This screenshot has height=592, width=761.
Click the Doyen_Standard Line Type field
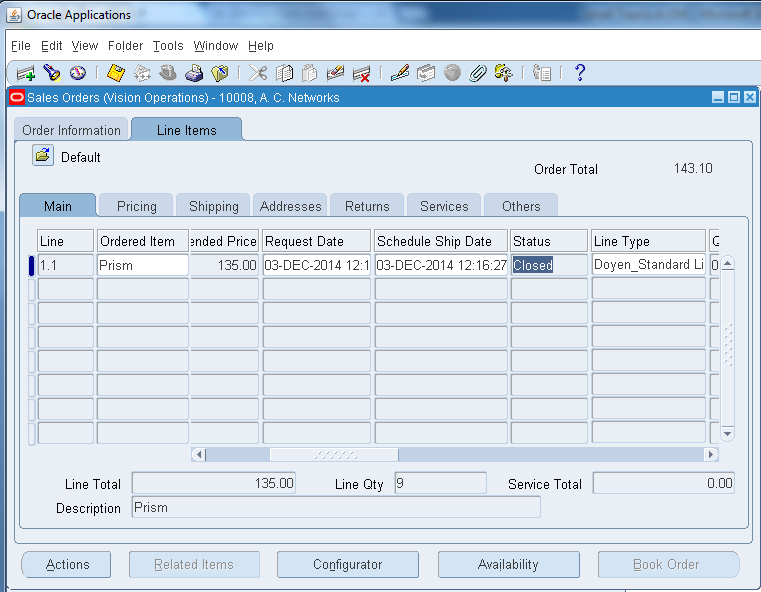(648, 265)
